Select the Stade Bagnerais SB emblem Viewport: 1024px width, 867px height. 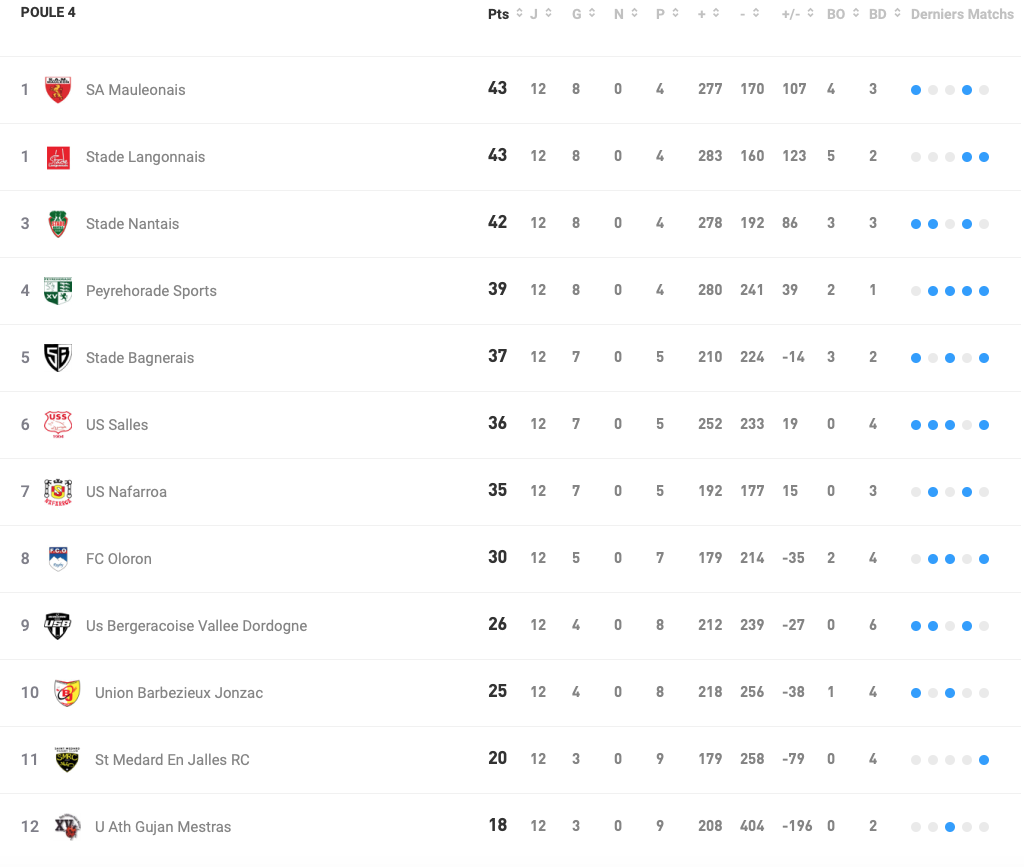point(58,357)
